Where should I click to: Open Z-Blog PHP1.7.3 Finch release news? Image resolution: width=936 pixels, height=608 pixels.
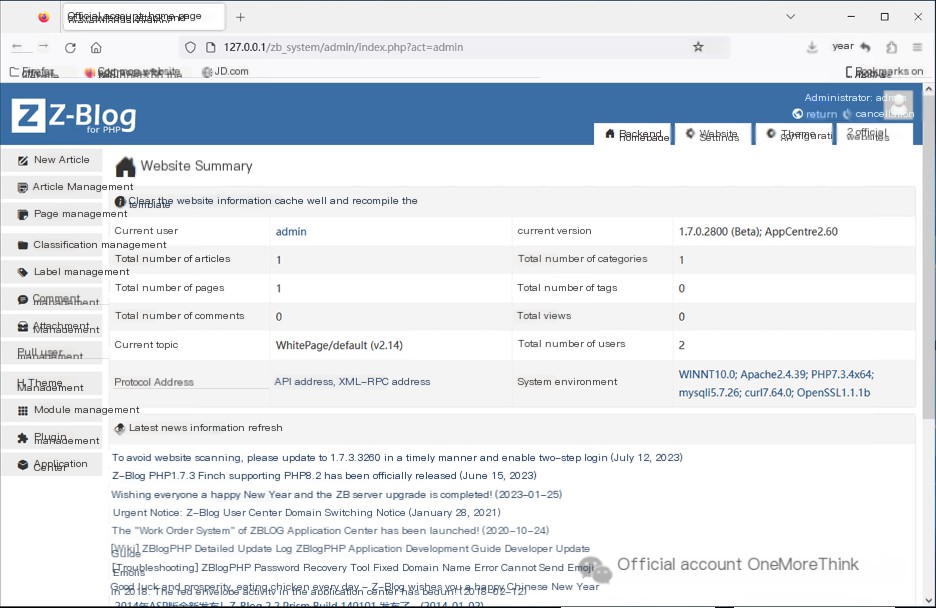point(324,476)
